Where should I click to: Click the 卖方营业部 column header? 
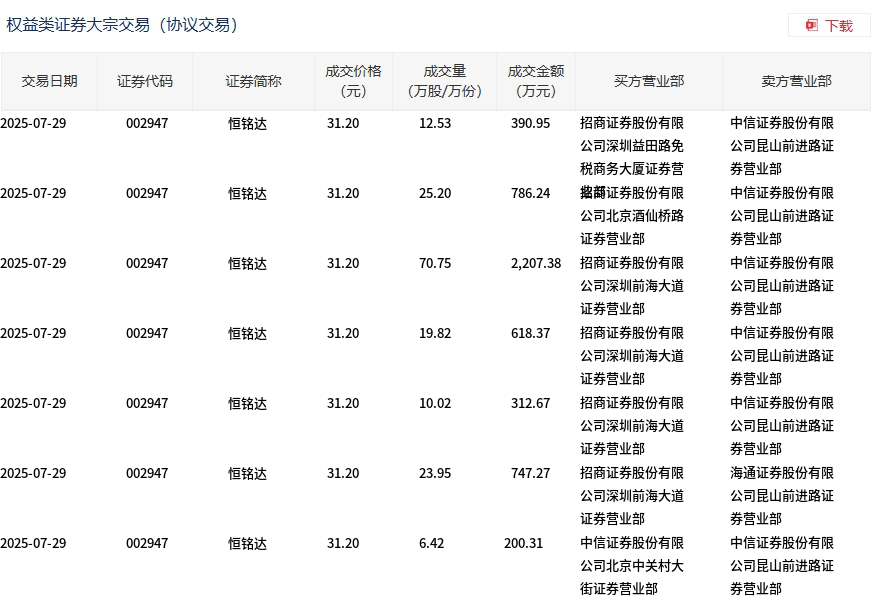pos(796,81)
